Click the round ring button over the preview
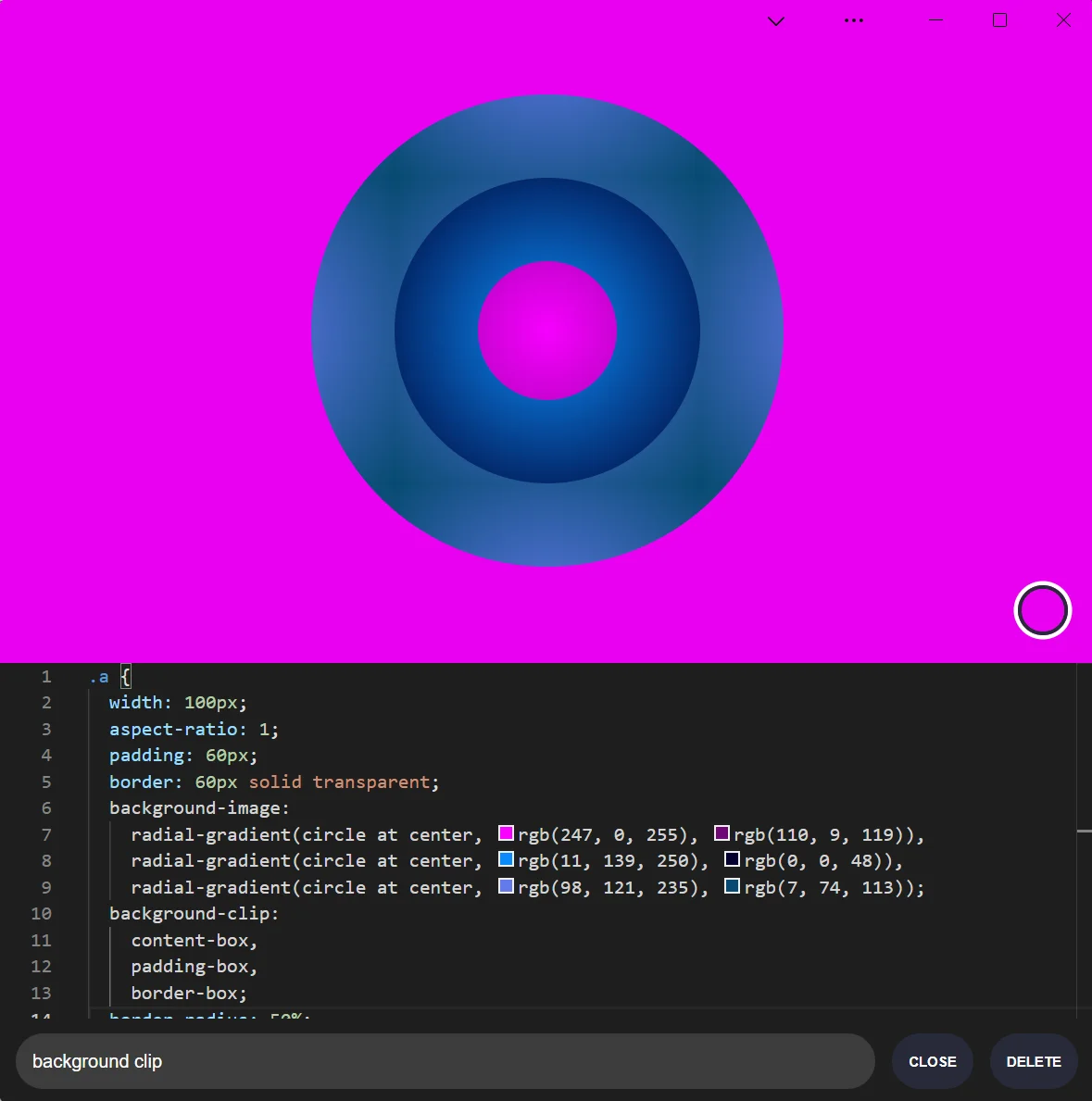Screen dimensions: 1092x1101 pos(1042,610)
